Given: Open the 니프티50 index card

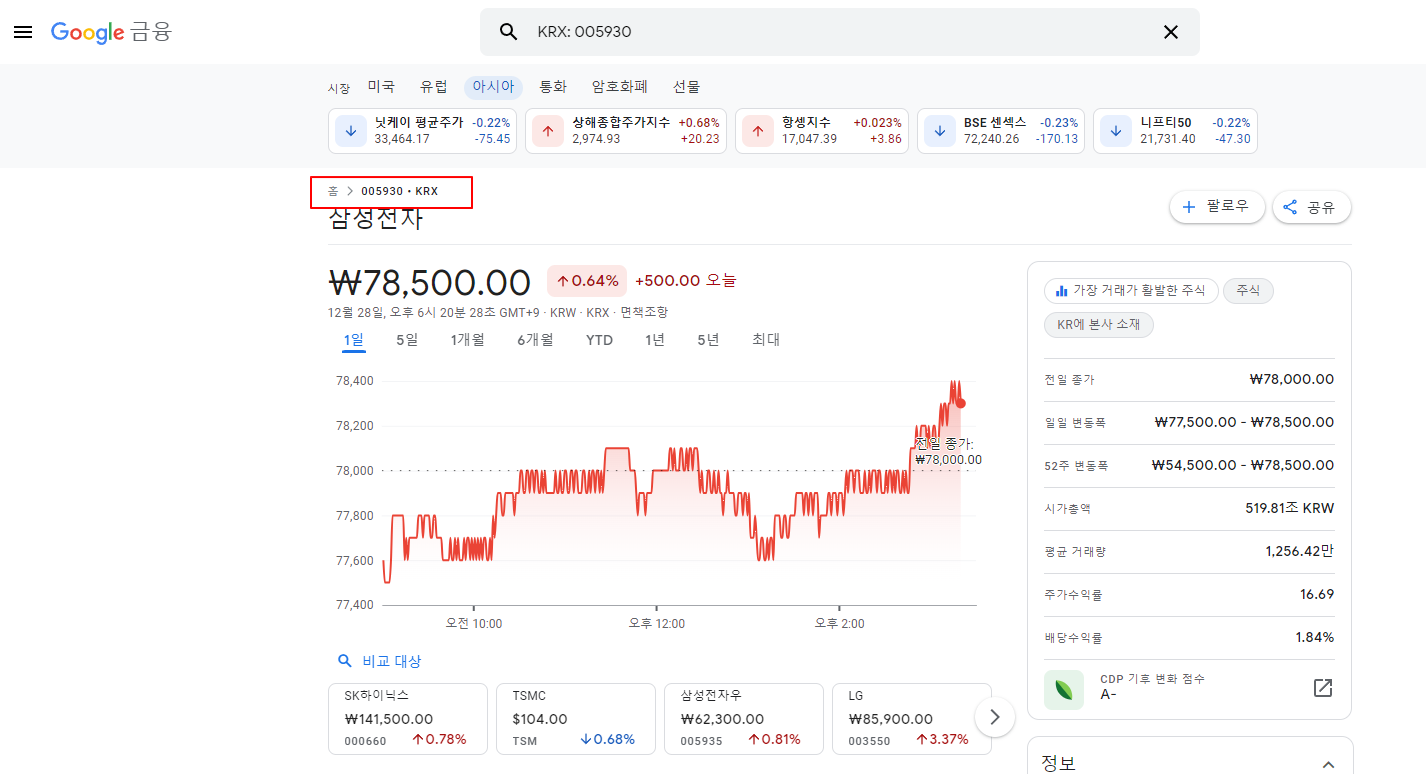Looking at the screenshot, I should (x=1175, y=131).
